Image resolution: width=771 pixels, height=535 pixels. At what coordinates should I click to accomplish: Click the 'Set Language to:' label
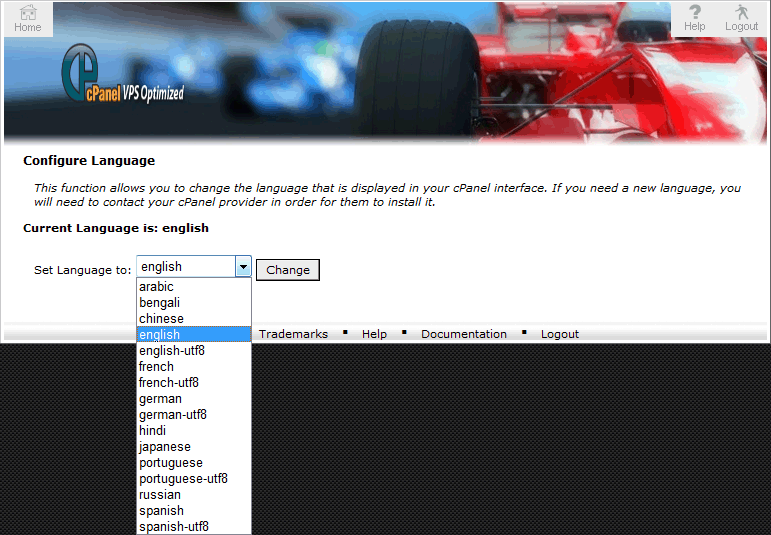(83, 270)
